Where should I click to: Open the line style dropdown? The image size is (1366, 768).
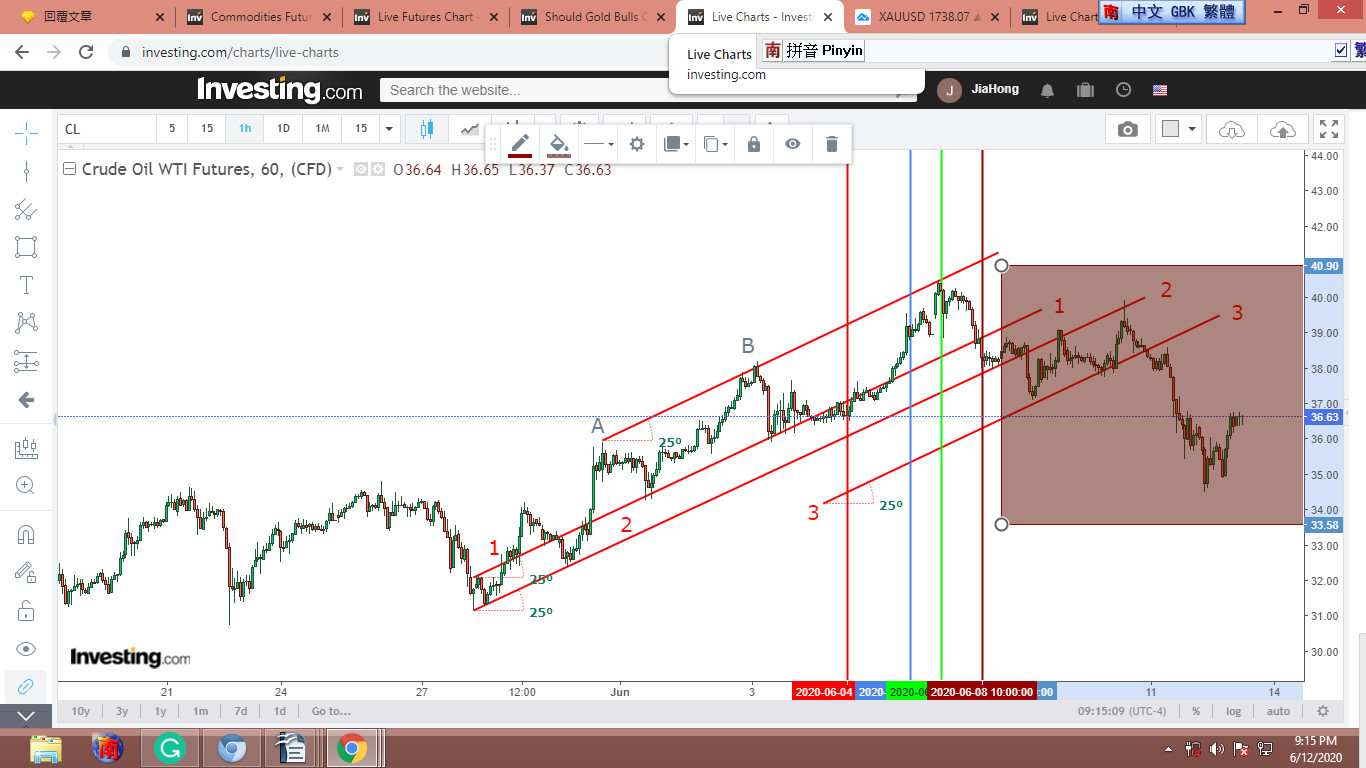point(598,144)
